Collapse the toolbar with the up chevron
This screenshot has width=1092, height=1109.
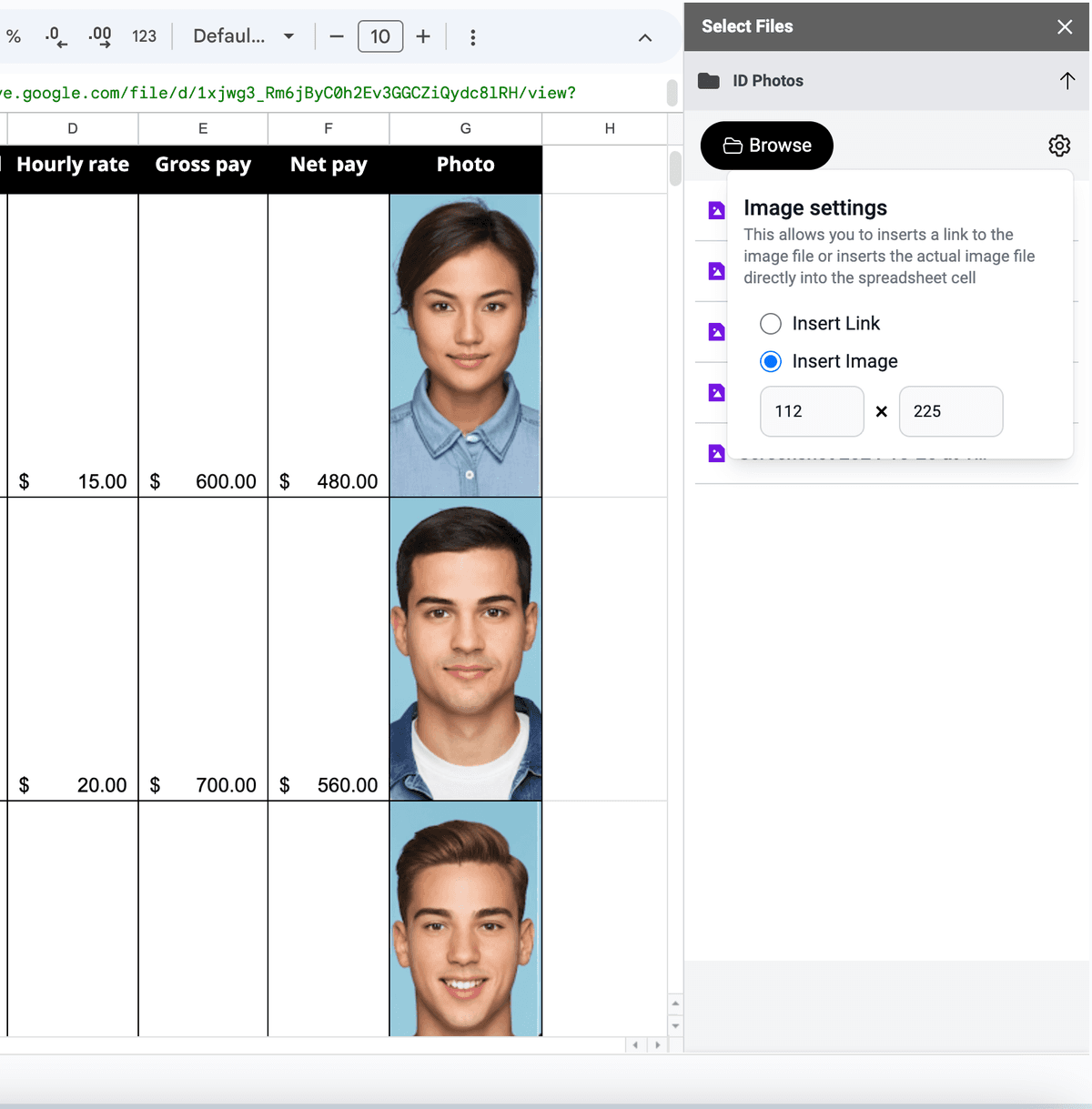pos(645,37)
